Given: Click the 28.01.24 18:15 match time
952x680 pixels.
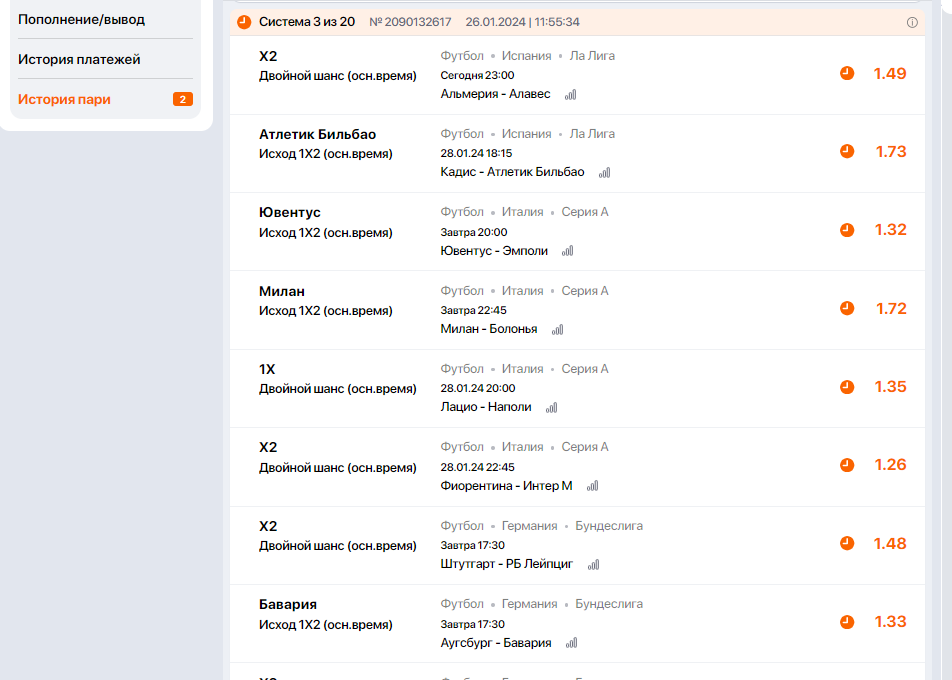Looking at the screenshot, I should point(476,153).
